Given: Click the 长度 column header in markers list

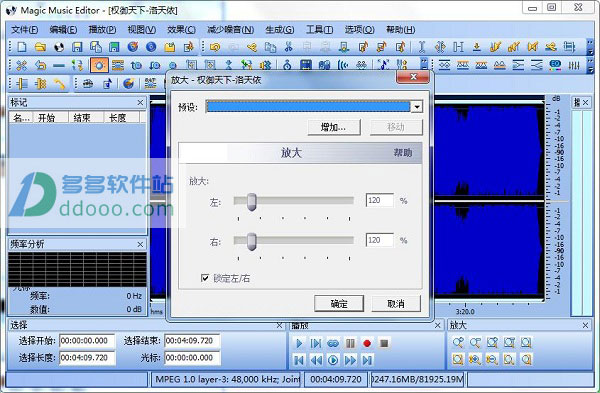Looking at the screenshot, I should coord(121,117).
